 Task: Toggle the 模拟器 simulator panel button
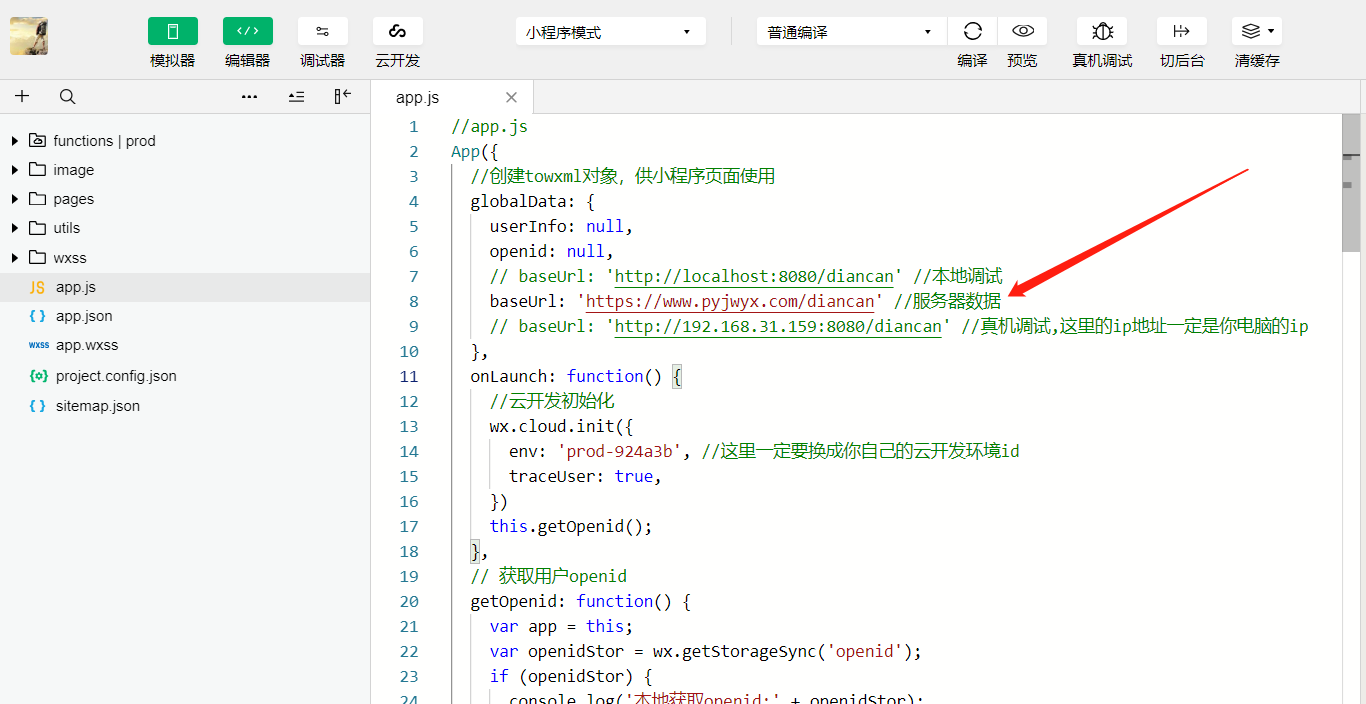(173, 31)
